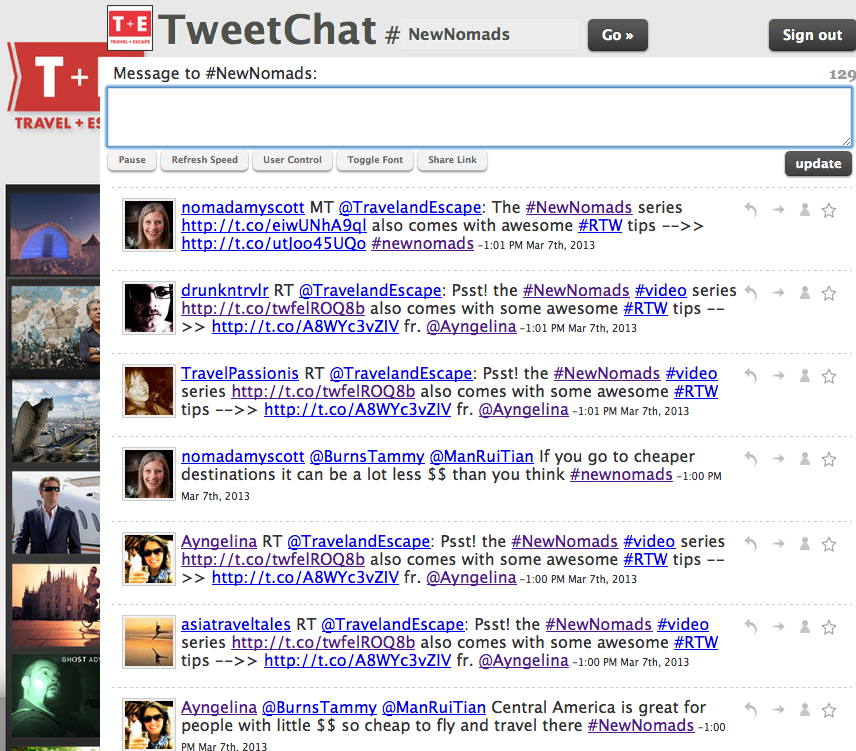Click the user icon on drunkntrvlr's tweet
Image resolution: width=856 pixels, height=751 pixels.
tap(803, 293)
